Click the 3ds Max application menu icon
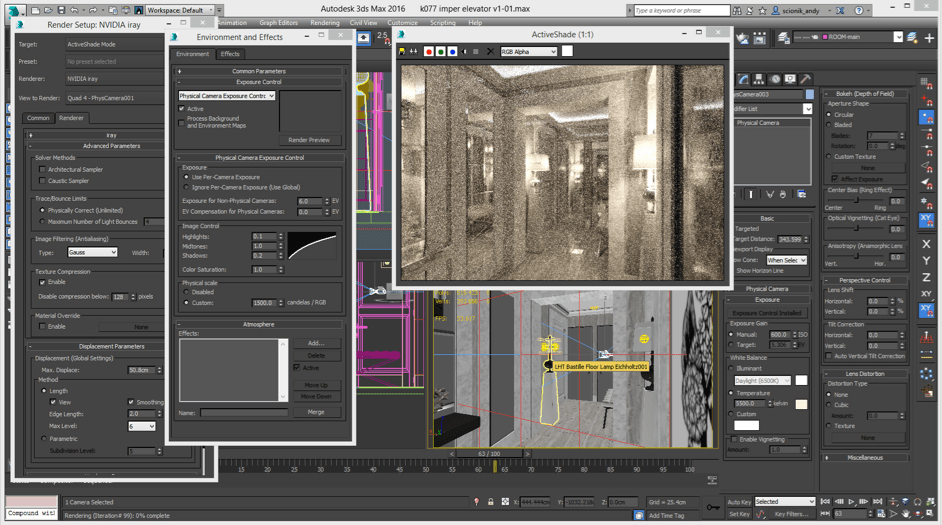This screenshot has width=942, height=525. (13, 10)
